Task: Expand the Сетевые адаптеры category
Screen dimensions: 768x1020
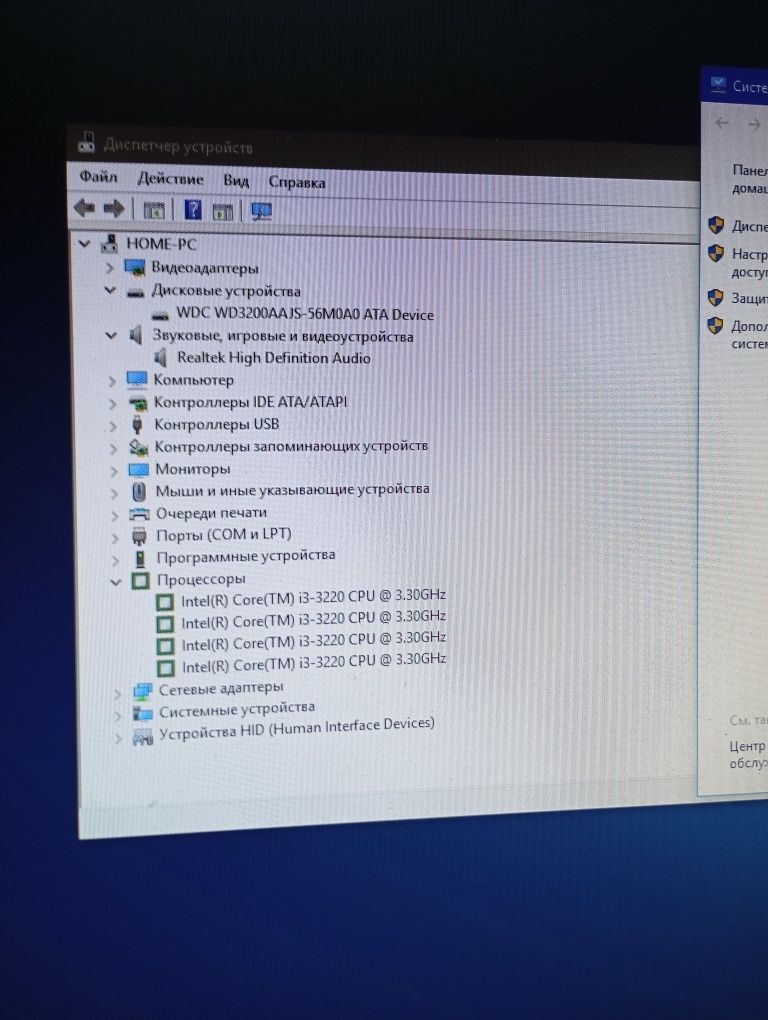Action: pyautogui.click(x=118, y=693)
